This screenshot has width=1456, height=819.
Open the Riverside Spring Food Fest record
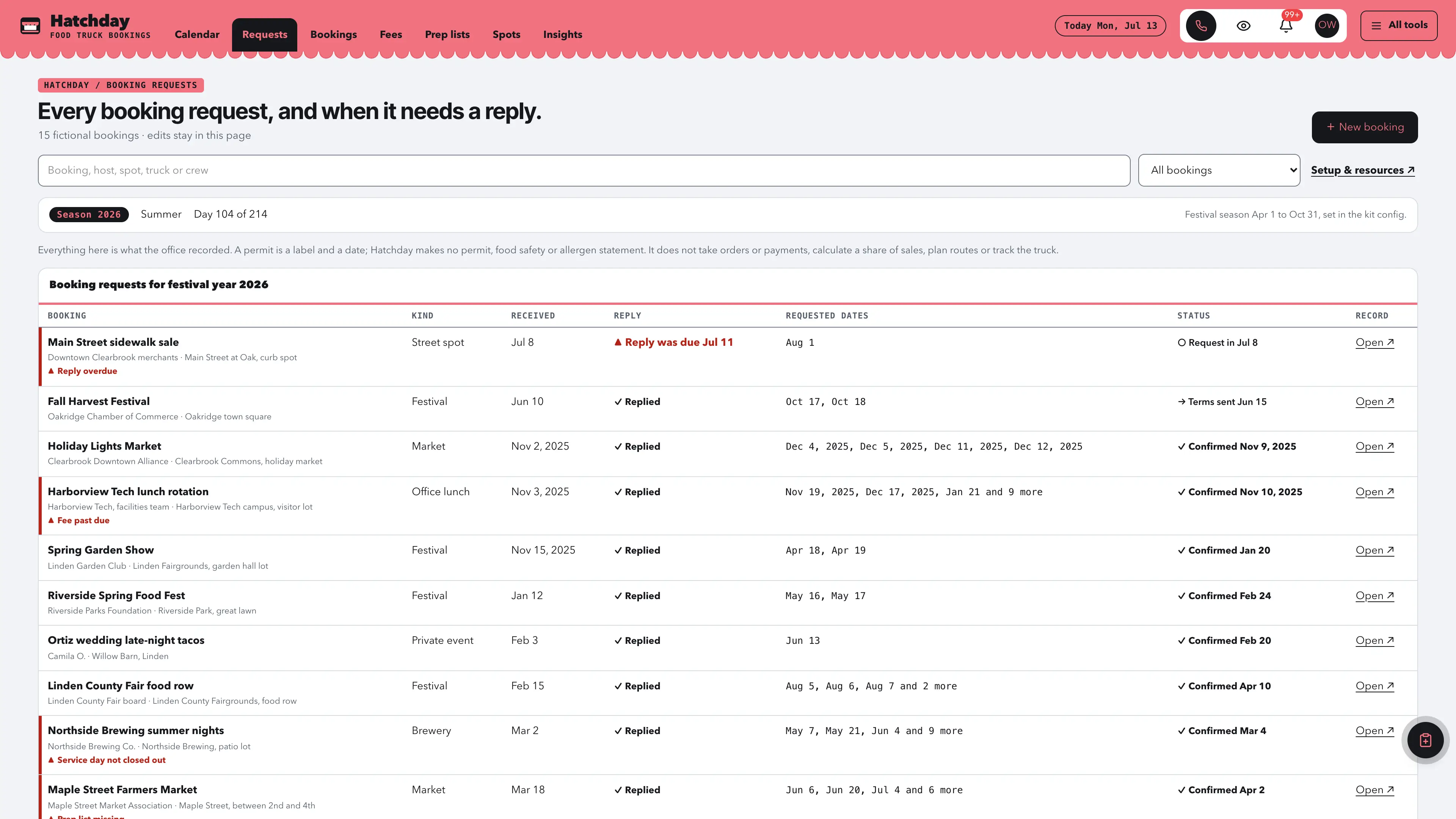pyautogui.click(x=1374, y=596)
